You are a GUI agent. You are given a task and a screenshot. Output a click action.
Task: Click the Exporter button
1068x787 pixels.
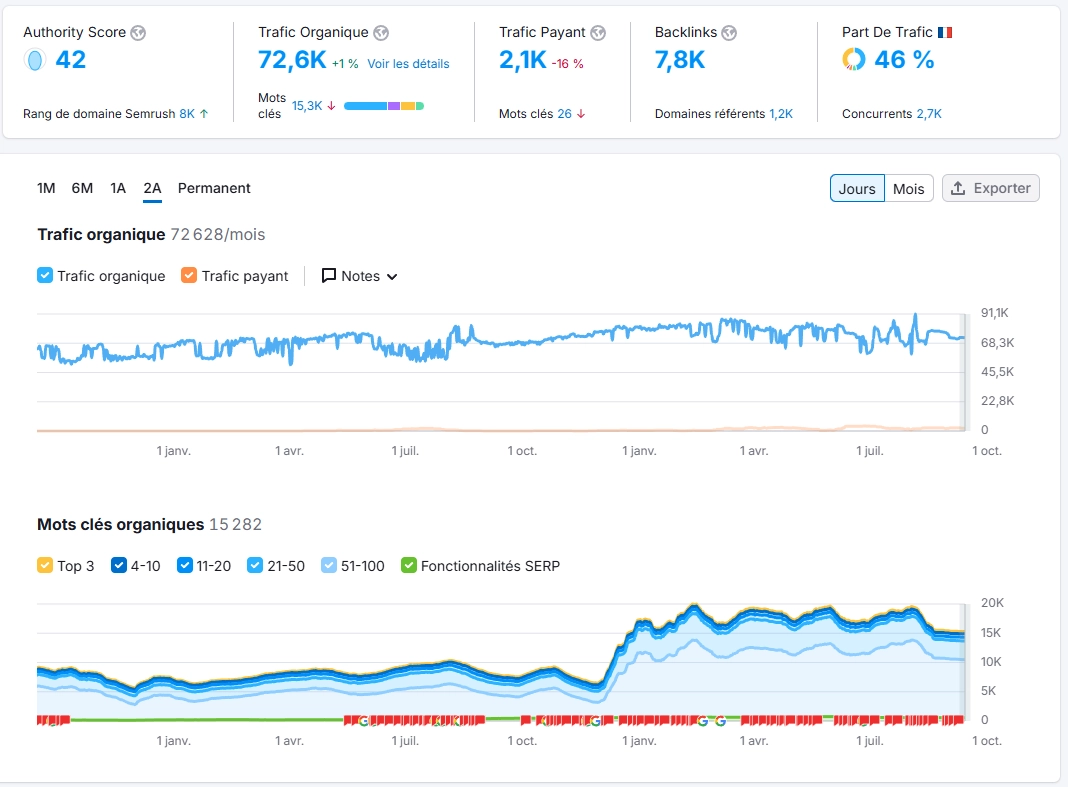point(991,188)
